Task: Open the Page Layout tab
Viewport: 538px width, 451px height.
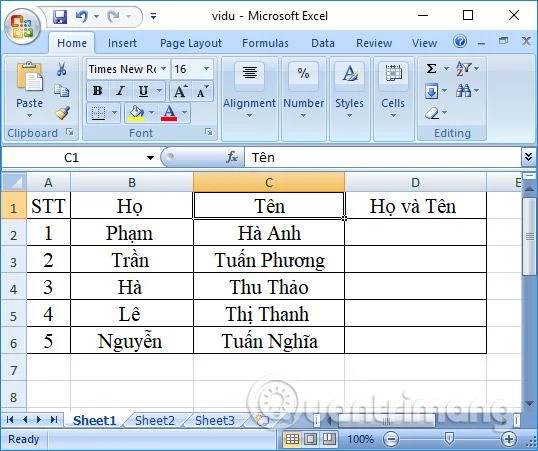Action: pos(191,43)
